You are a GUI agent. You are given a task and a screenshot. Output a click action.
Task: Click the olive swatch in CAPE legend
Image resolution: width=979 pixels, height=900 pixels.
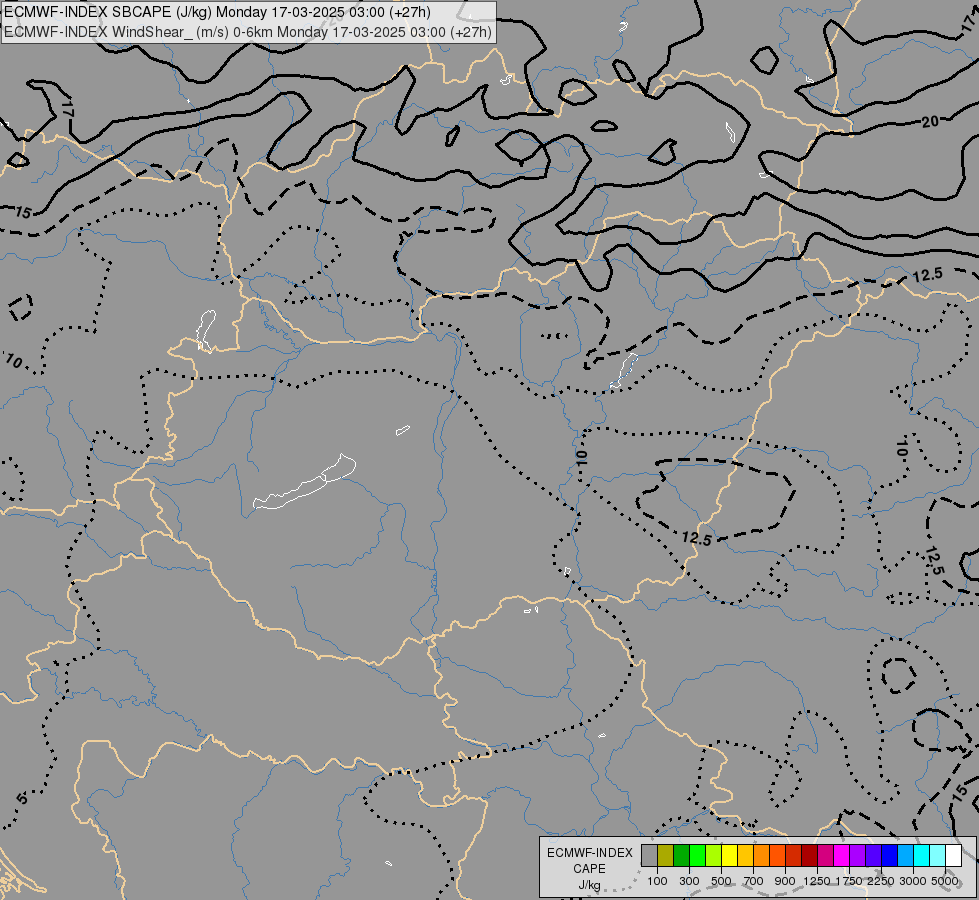click(x=666, y=856)
